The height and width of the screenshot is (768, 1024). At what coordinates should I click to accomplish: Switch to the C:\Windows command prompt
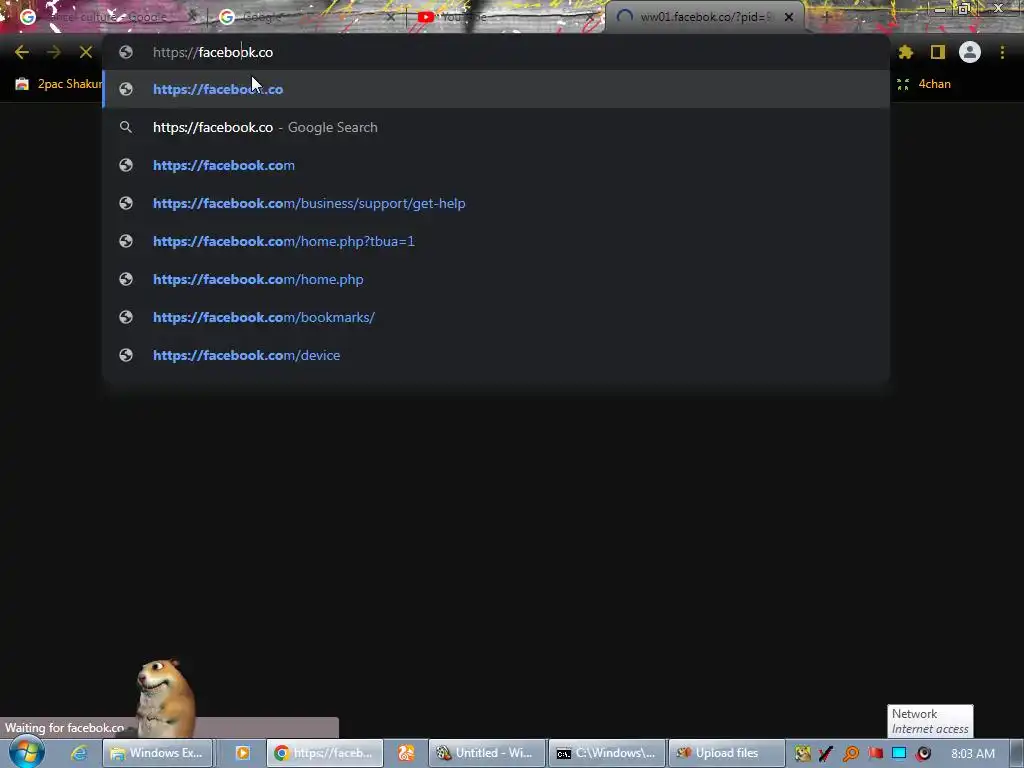(x=607, y=753)
